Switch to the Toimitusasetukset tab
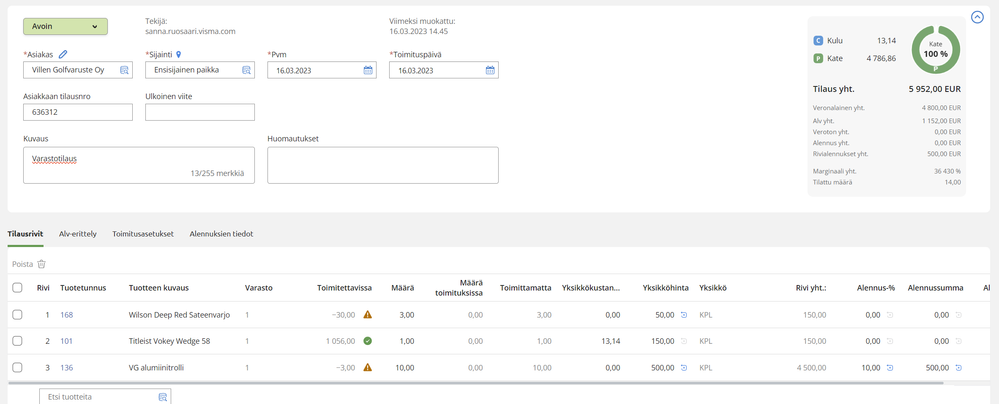 (x=143, y=234)
